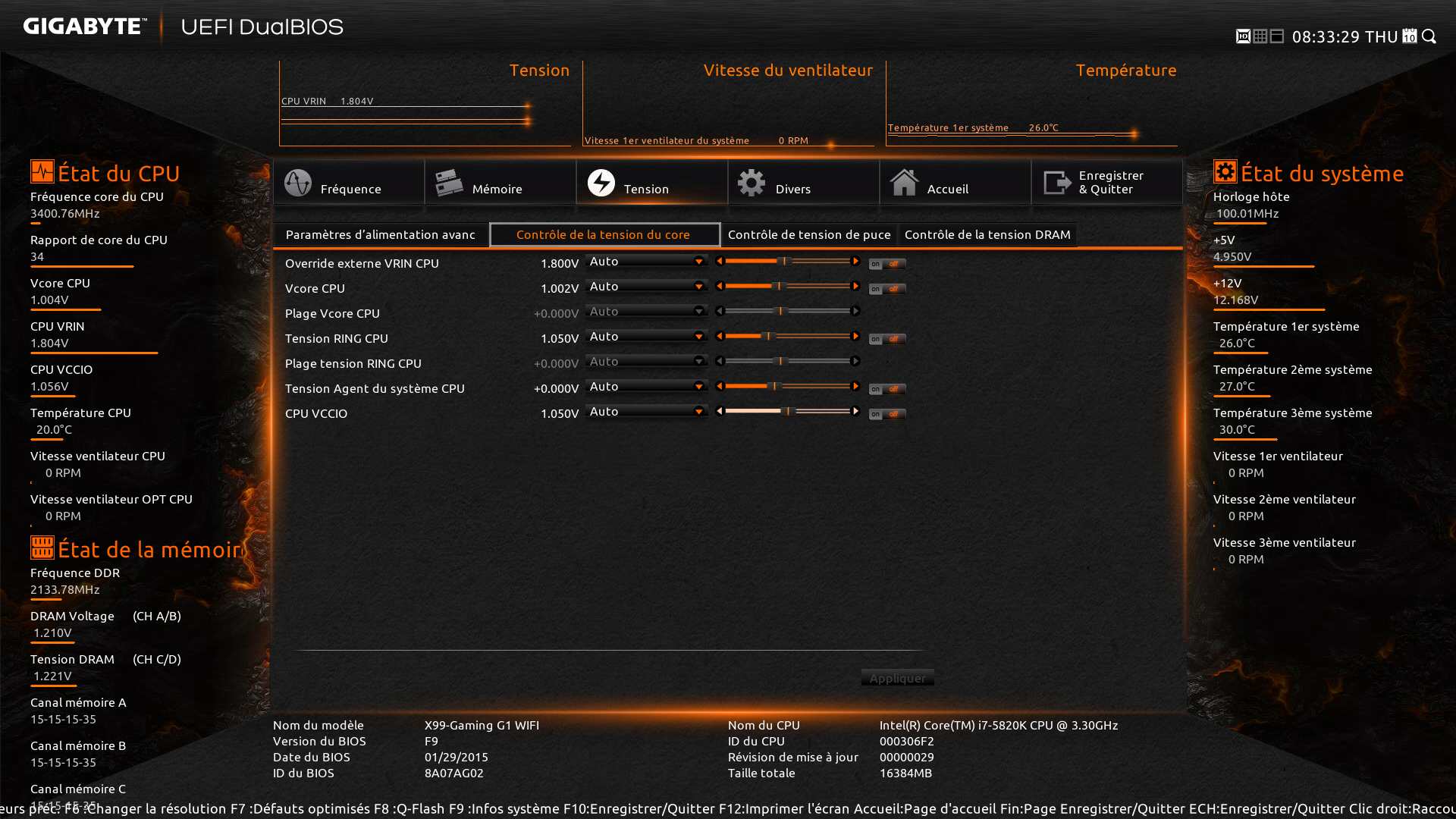This screenshot has height=819, width=1456.
Task: Decrease Override externe VRIN CPU with left arrow
Action: (x=720, y=261)
